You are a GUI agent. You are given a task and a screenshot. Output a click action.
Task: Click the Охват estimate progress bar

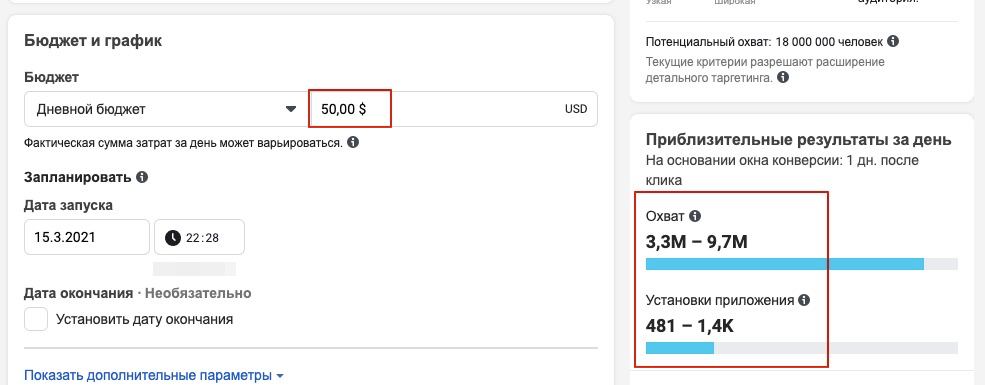802,264
